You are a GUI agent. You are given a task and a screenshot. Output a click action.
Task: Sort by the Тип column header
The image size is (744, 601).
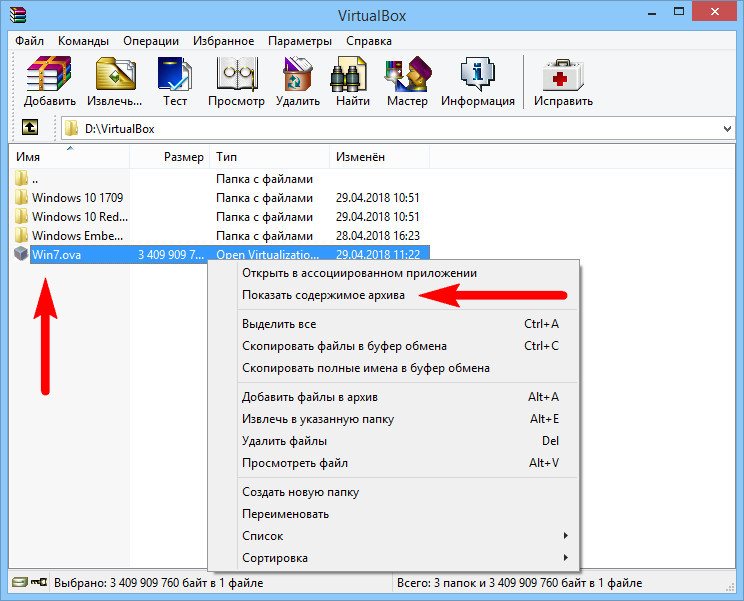pos(270,157)
